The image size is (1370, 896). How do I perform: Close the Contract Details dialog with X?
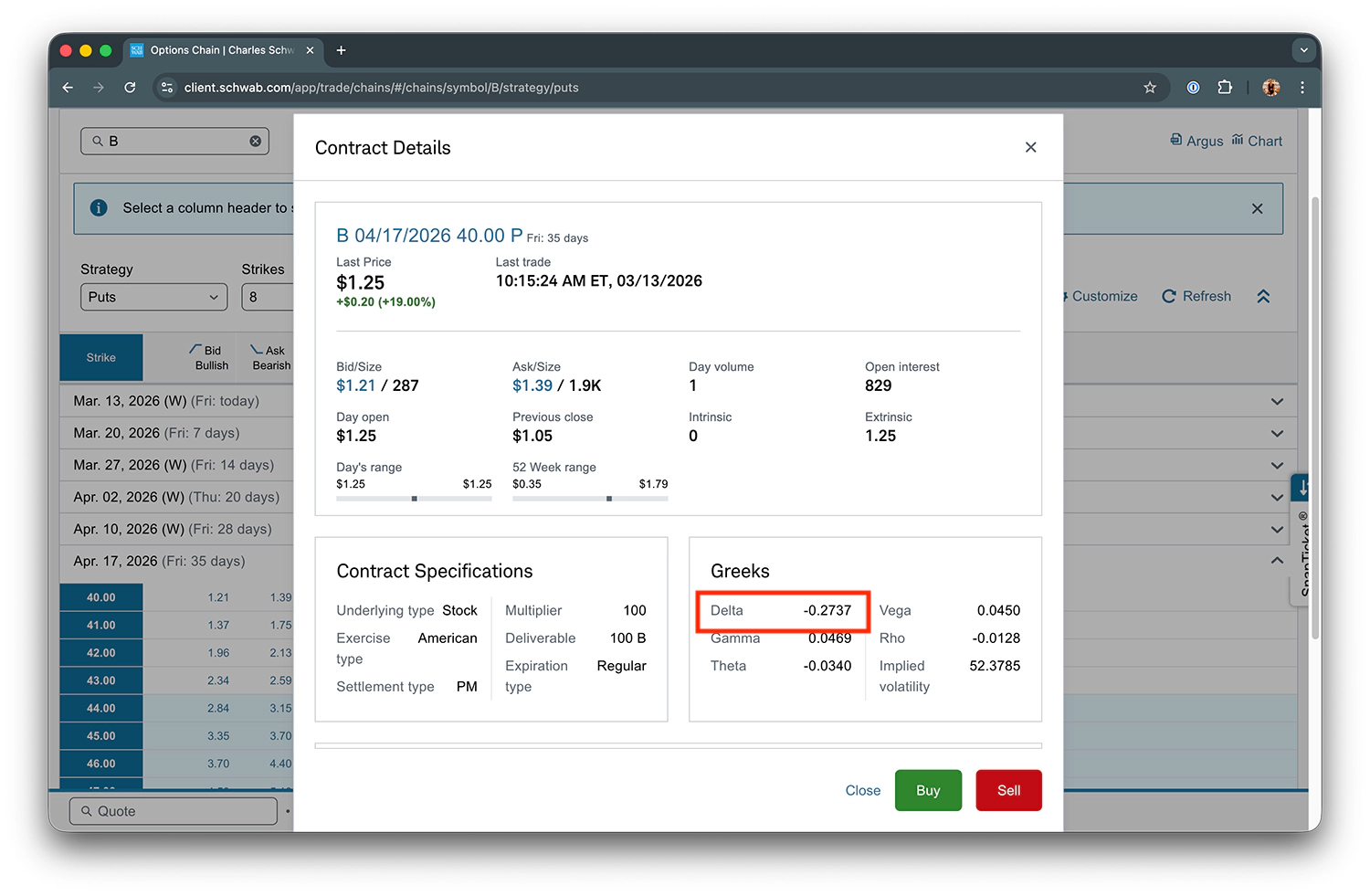tap(1030, 147)
